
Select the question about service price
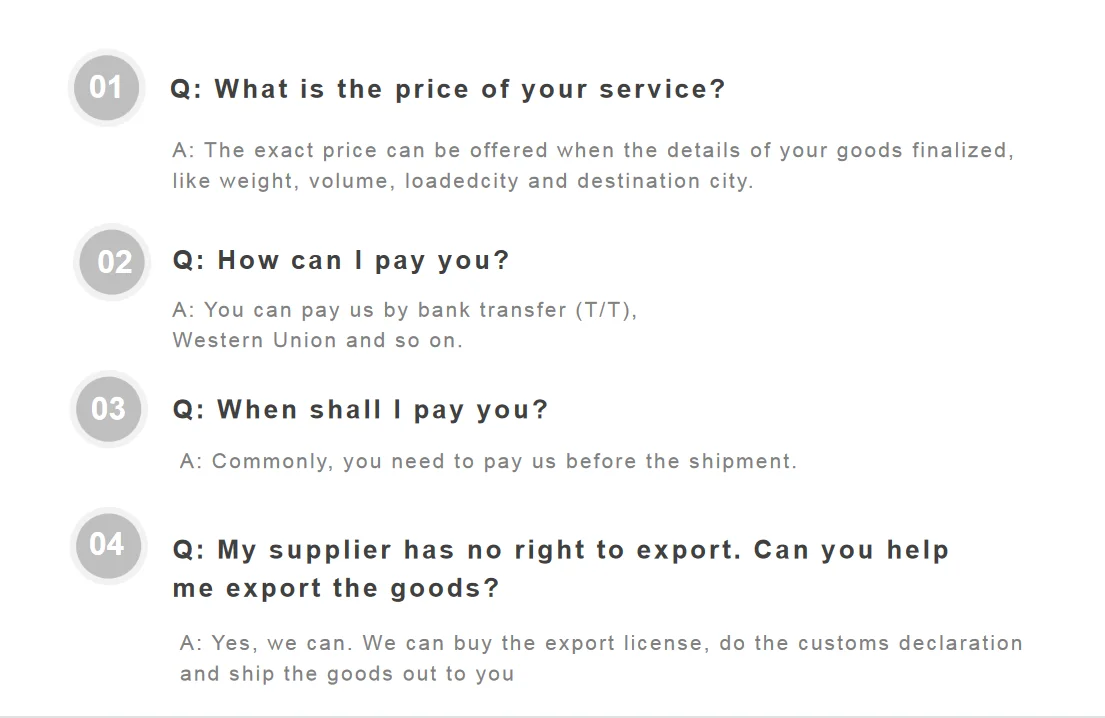447,89
